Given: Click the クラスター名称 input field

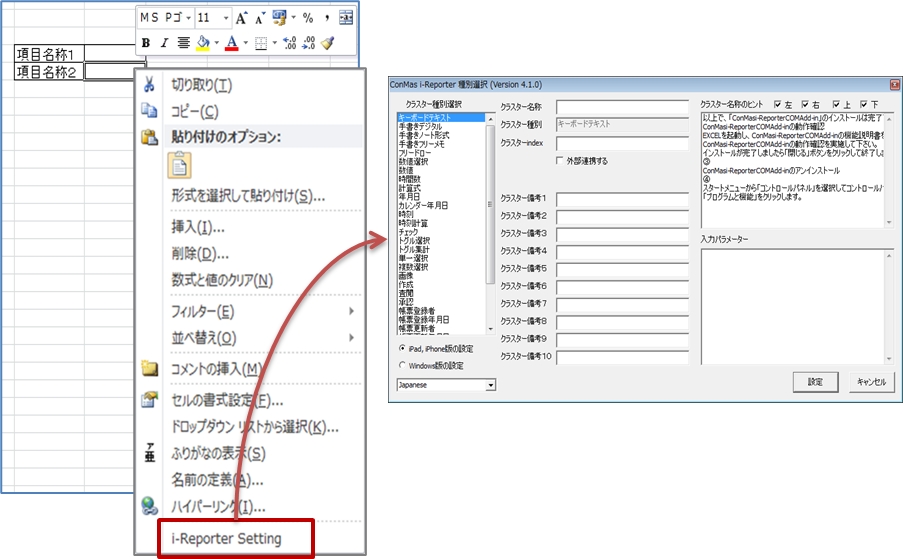Looking at the screenshot, I should click(622, 107).
